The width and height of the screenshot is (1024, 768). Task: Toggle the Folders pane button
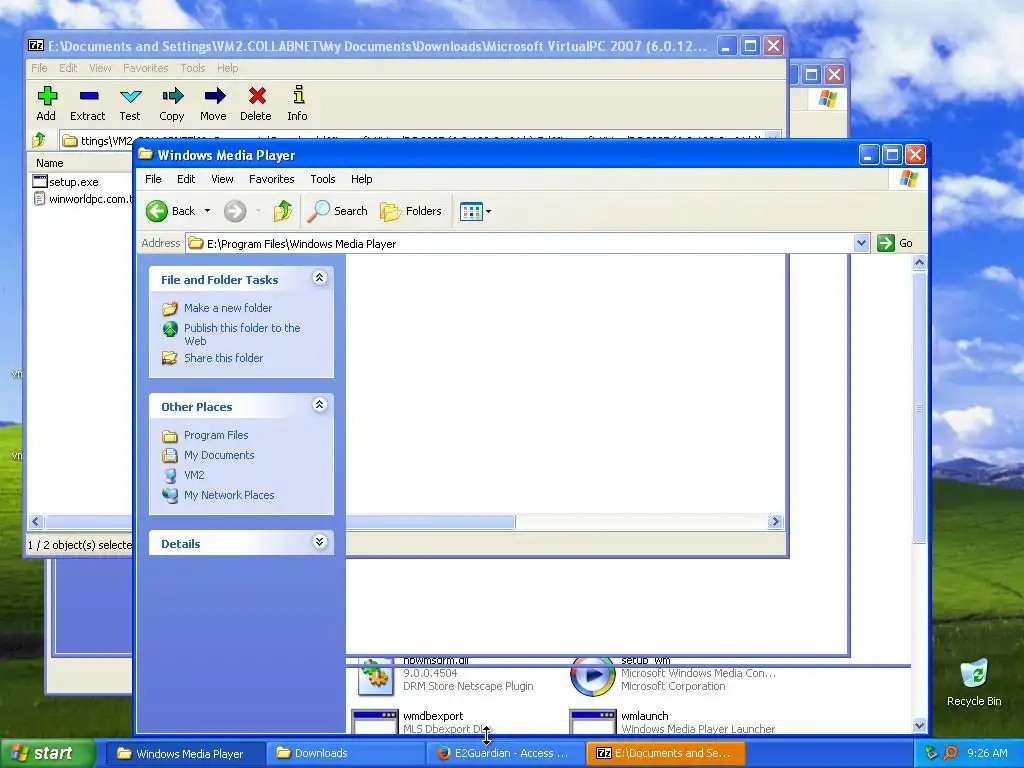pyautogui.click(x=411, y=211)
